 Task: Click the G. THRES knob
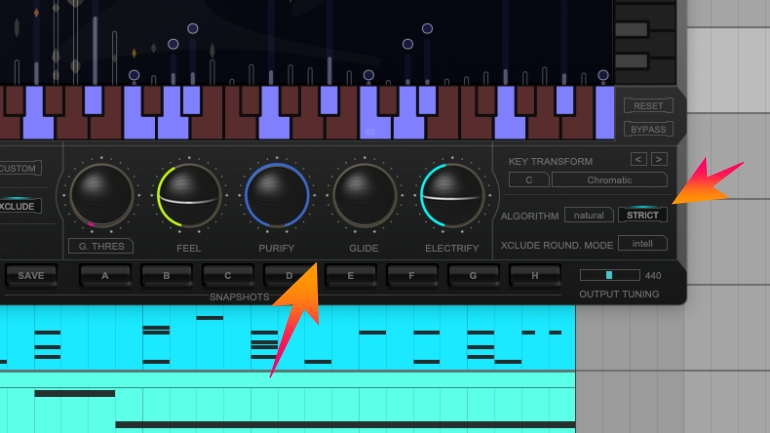click(101, 196)
